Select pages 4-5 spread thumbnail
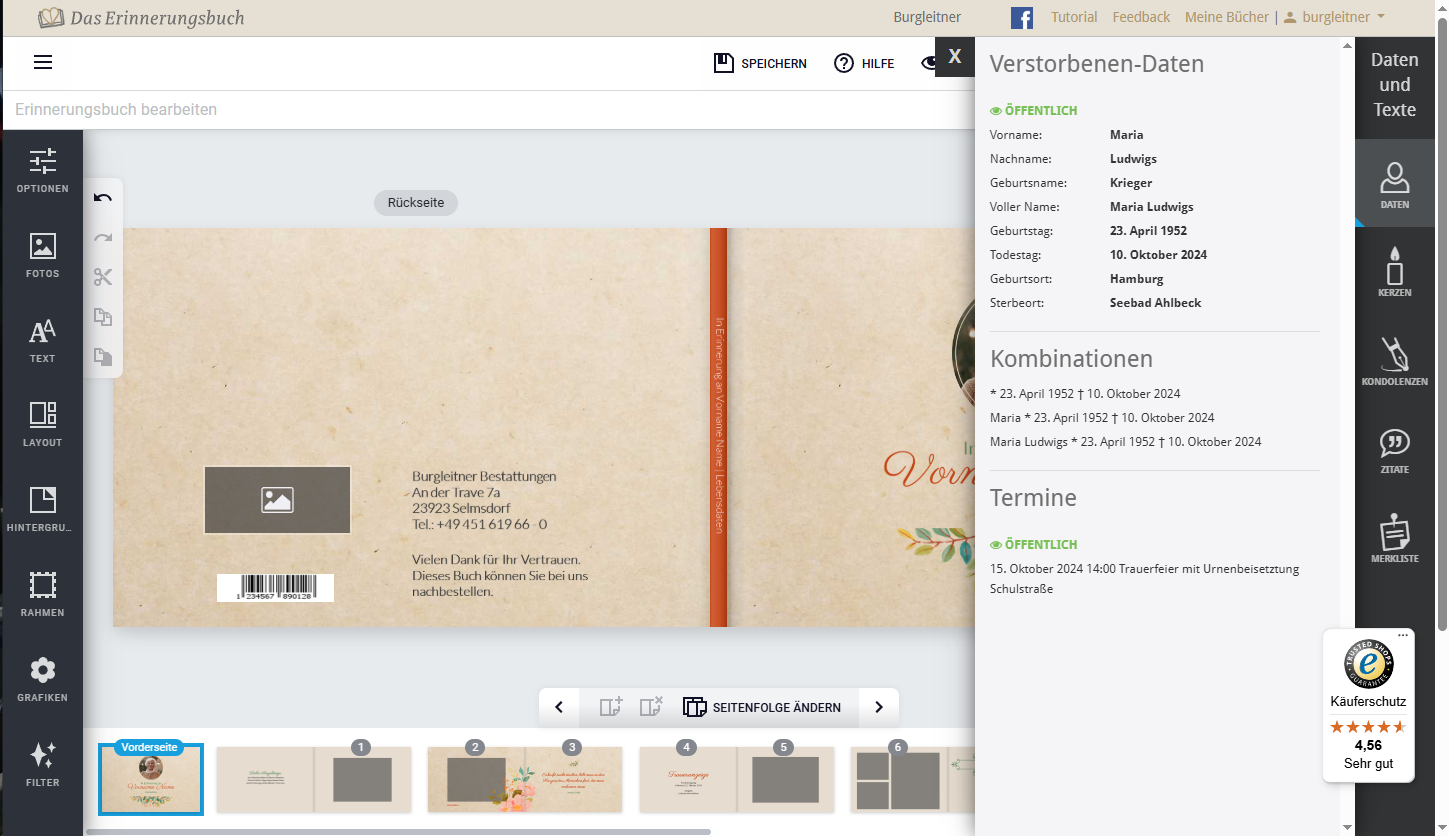Image resolution: width=1449 pixels, height=836 pixels. (x=736, y=780)
